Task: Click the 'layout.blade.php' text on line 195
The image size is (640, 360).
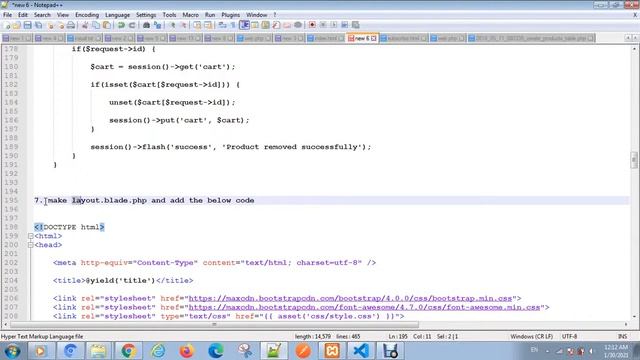Action: point(109,200)
